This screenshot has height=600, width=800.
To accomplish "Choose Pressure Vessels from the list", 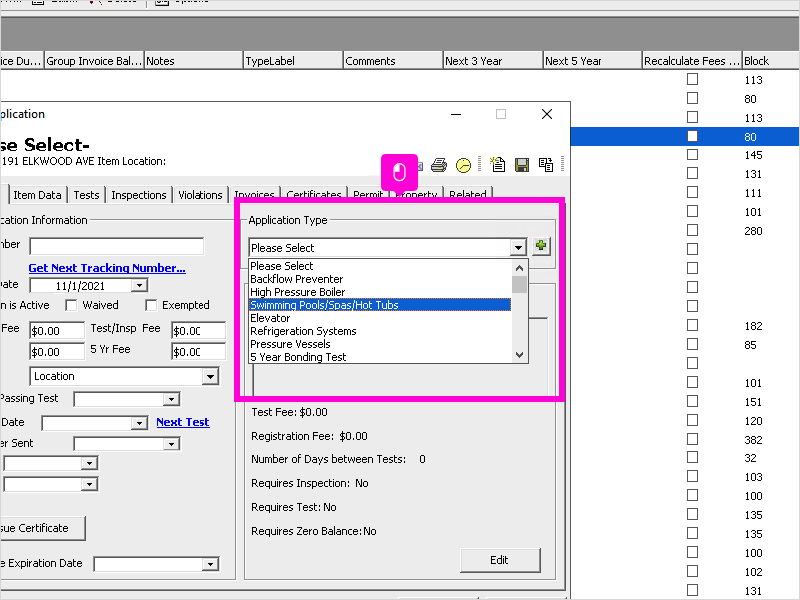I will tap(380, 344).
